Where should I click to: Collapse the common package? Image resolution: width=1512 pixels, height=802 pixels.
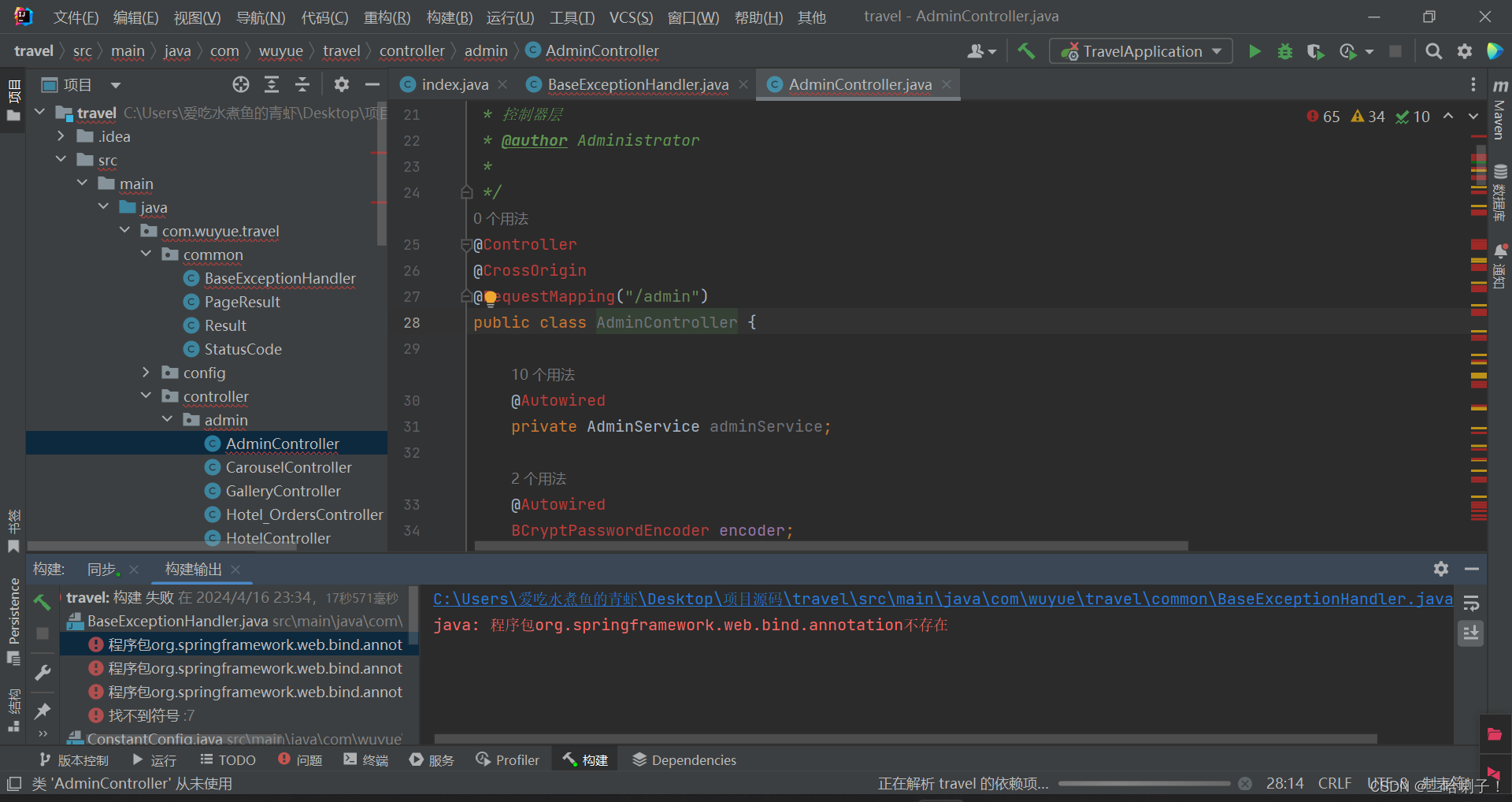(x=146, y=254)
